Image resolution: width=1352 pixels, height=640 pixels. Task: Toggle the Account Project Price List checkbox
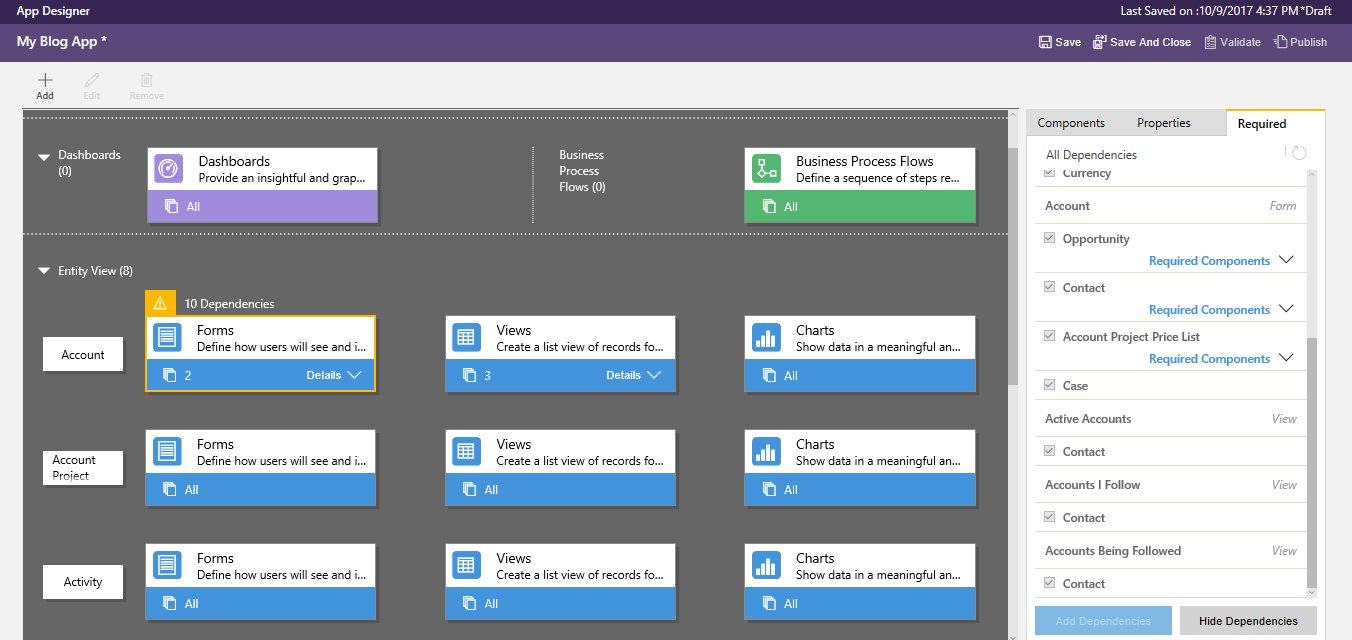1049,336
